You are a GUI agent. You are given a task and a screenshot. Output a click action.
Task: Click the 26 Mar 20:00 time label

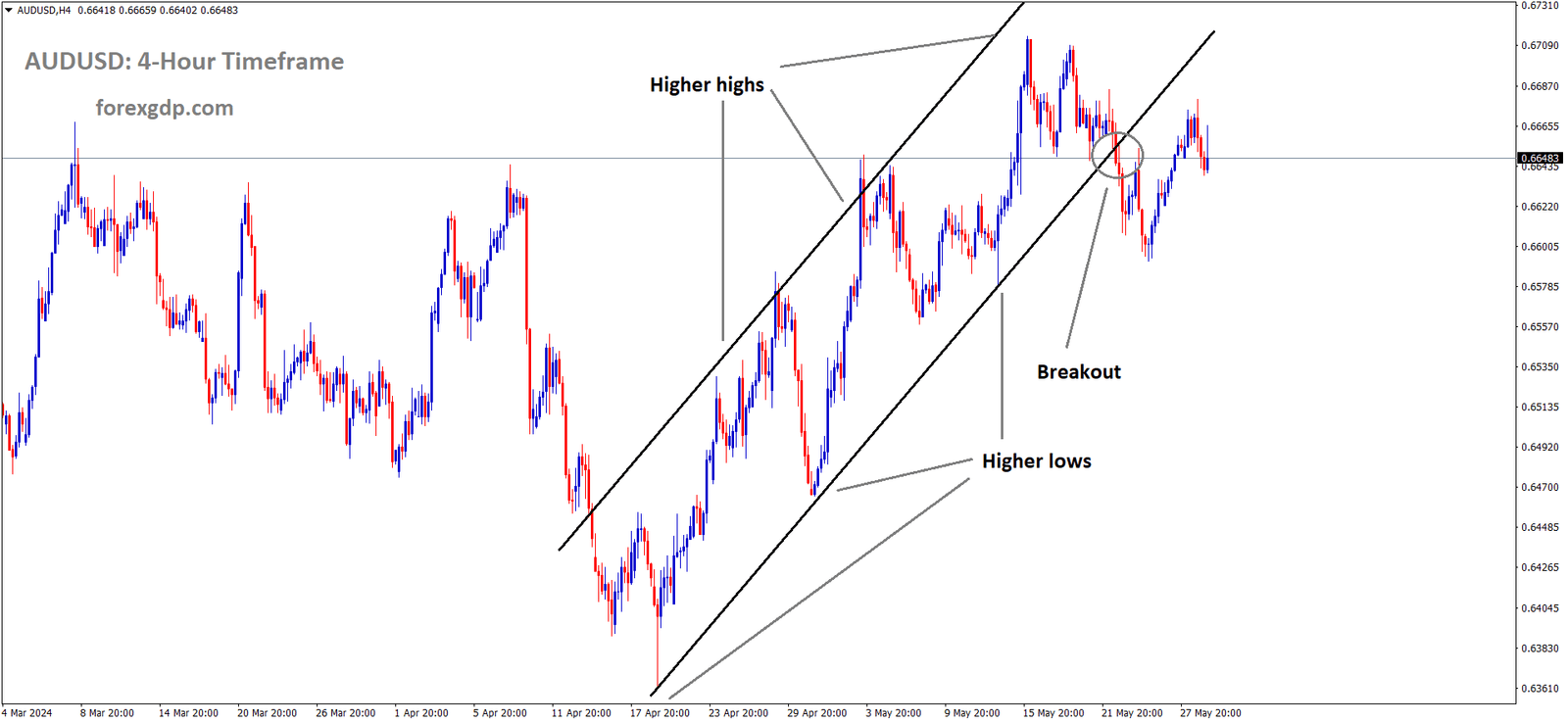point(345,713)
